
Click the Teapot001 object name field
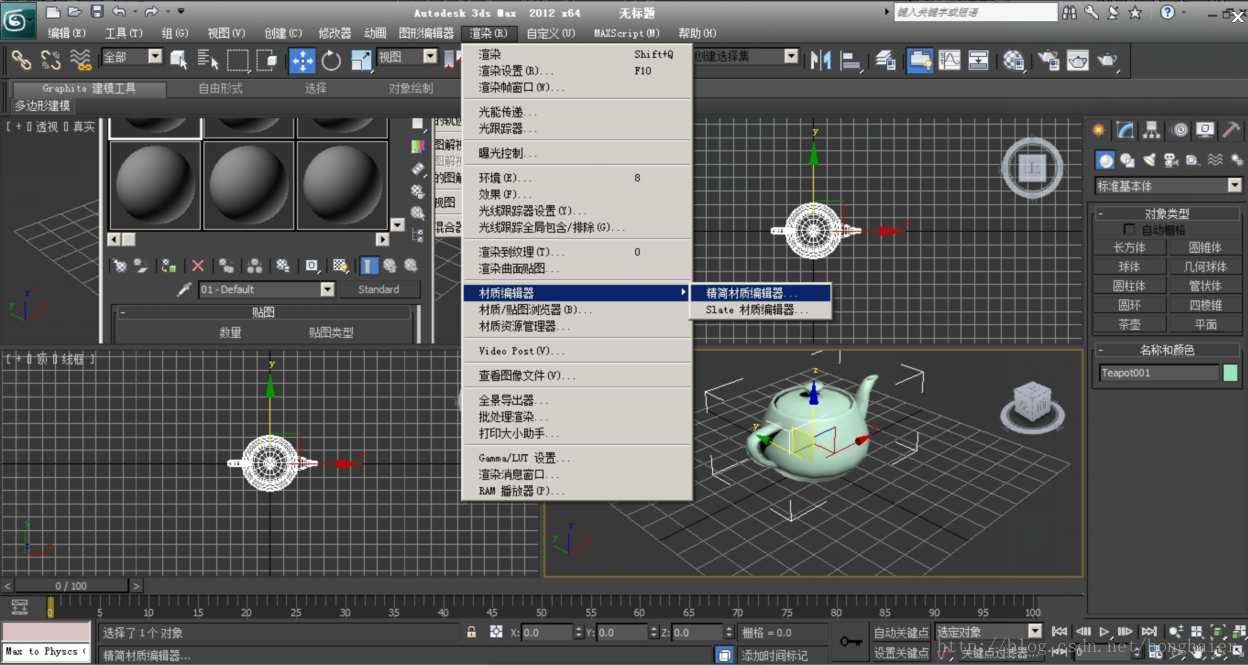1158,373
